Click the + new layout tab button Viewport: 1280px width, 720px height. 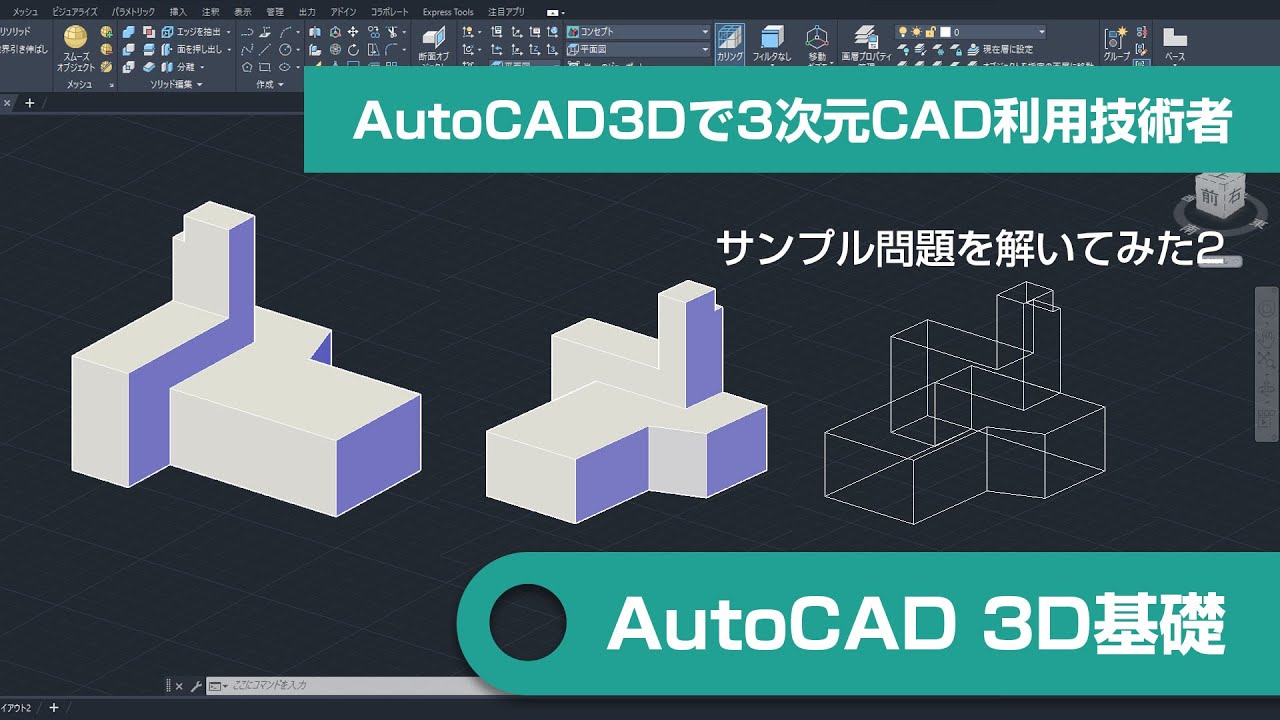(54, 708)
